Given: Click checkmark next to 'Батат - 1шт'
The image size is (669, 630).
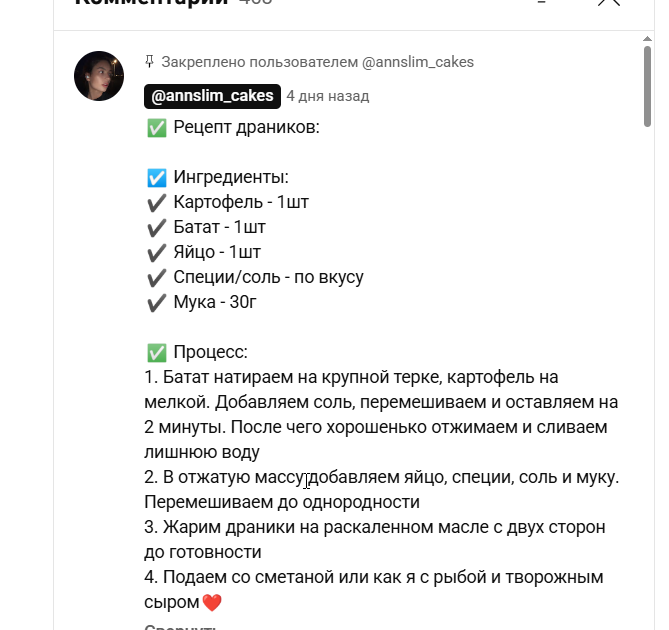Looking at the screenshot, I should pos(157,228).
